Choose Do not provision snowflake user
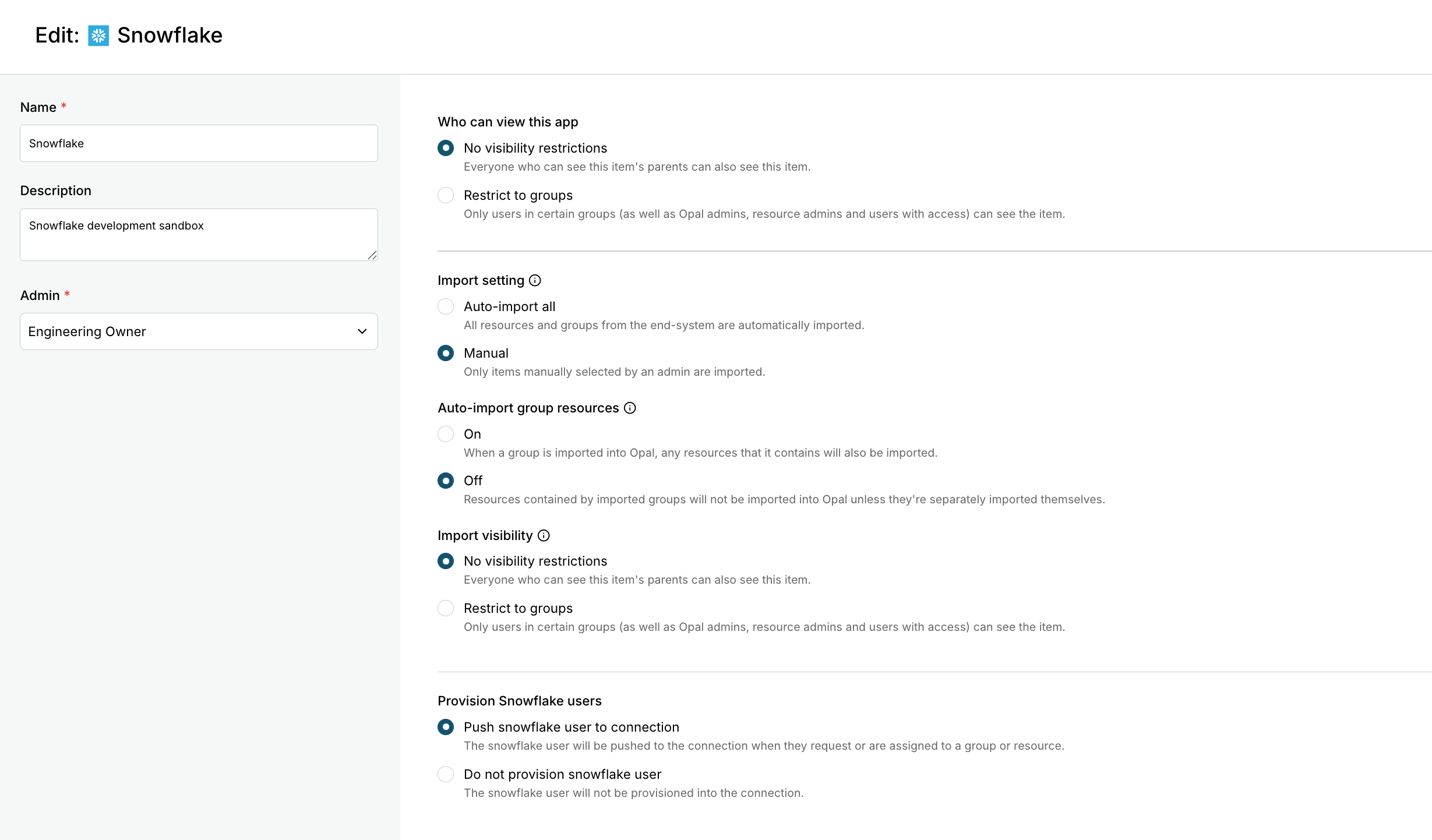This screenshot has width=1432, height=840. pos(446,774)
